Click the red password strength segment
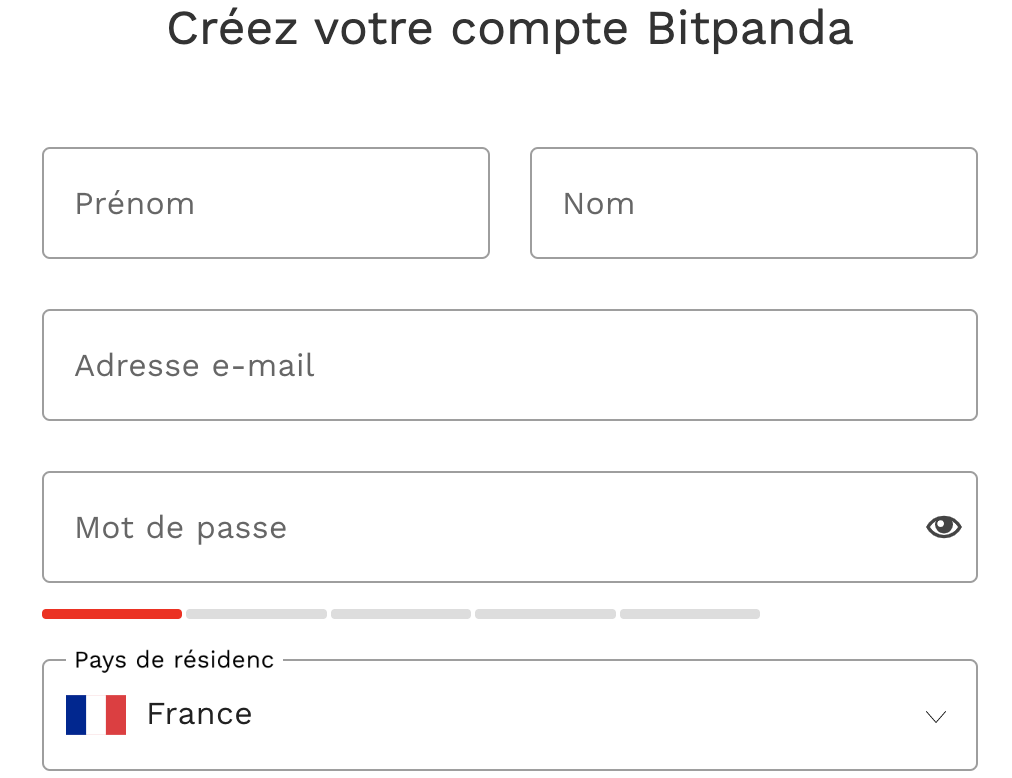Image resolution: width=1012 pixels, height=778 pixels. pyautogui.click(x=112, y=613)
